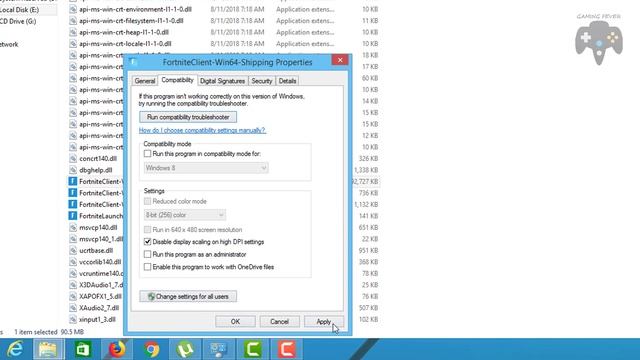Click the xinput1_3.dll file icon
The width and height of the screenshot is (640, 360).
tap(73, 319)
